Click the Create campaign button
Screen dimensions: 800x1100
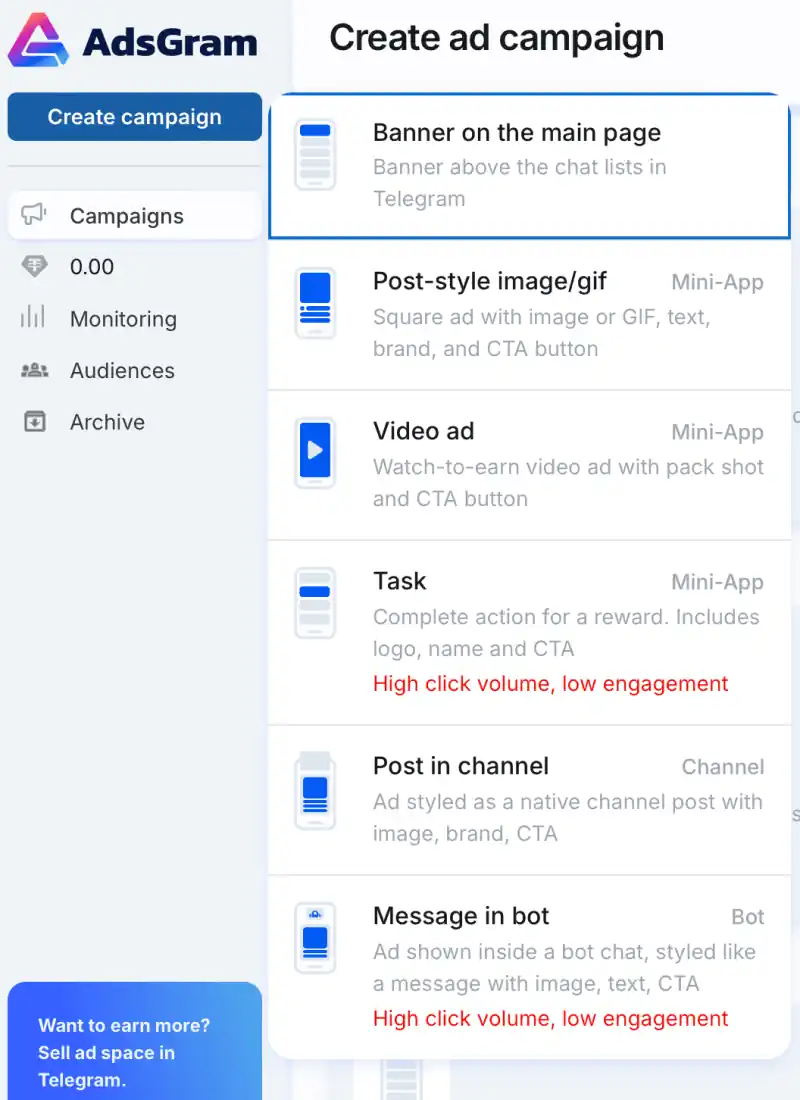[x=135, y=116]
